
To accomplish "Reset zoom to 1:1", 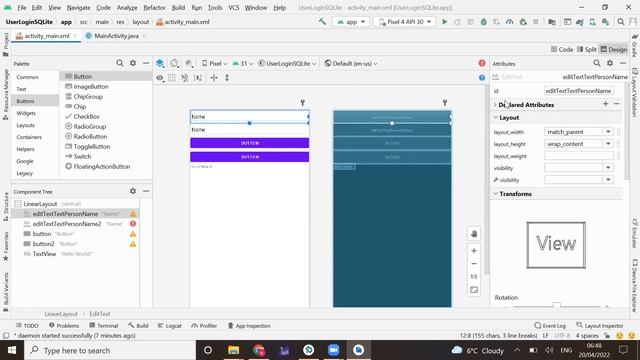I will (474, 277).
